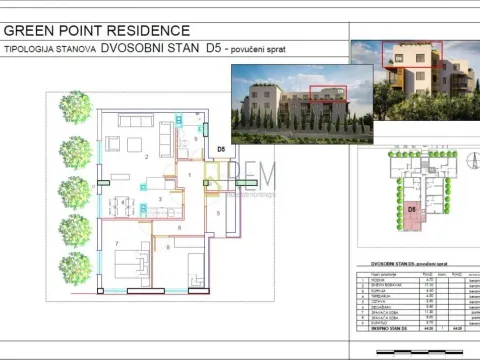
Task: Click the scale bar at bottom right
Action: coord(419,352)
